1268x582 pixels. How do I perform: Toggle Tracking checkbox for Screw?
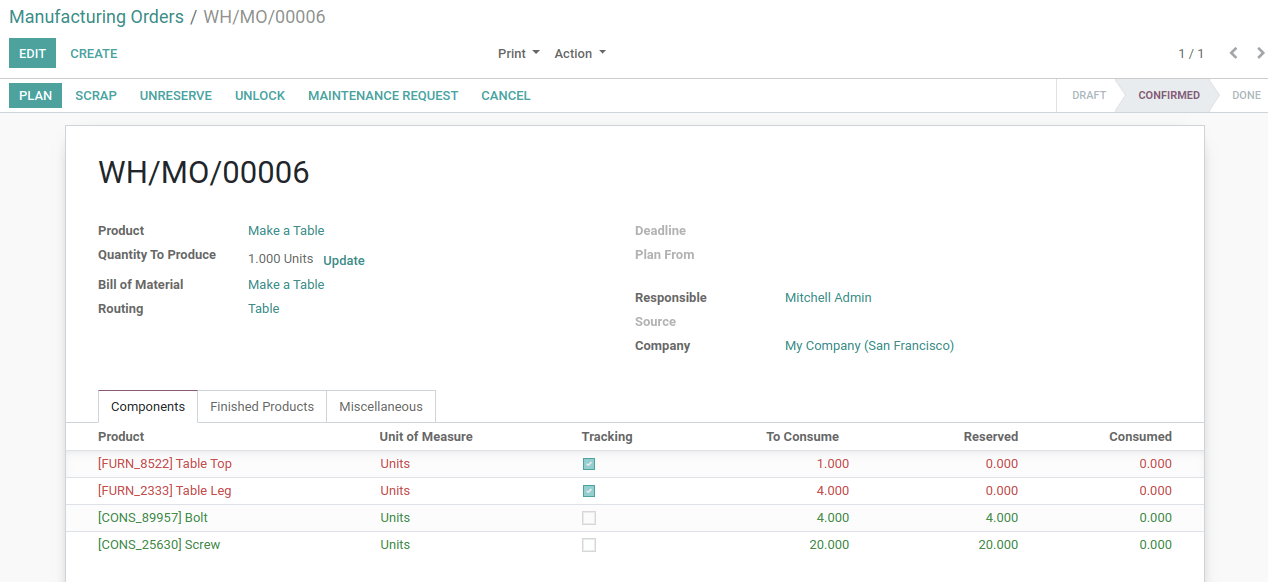589,545
